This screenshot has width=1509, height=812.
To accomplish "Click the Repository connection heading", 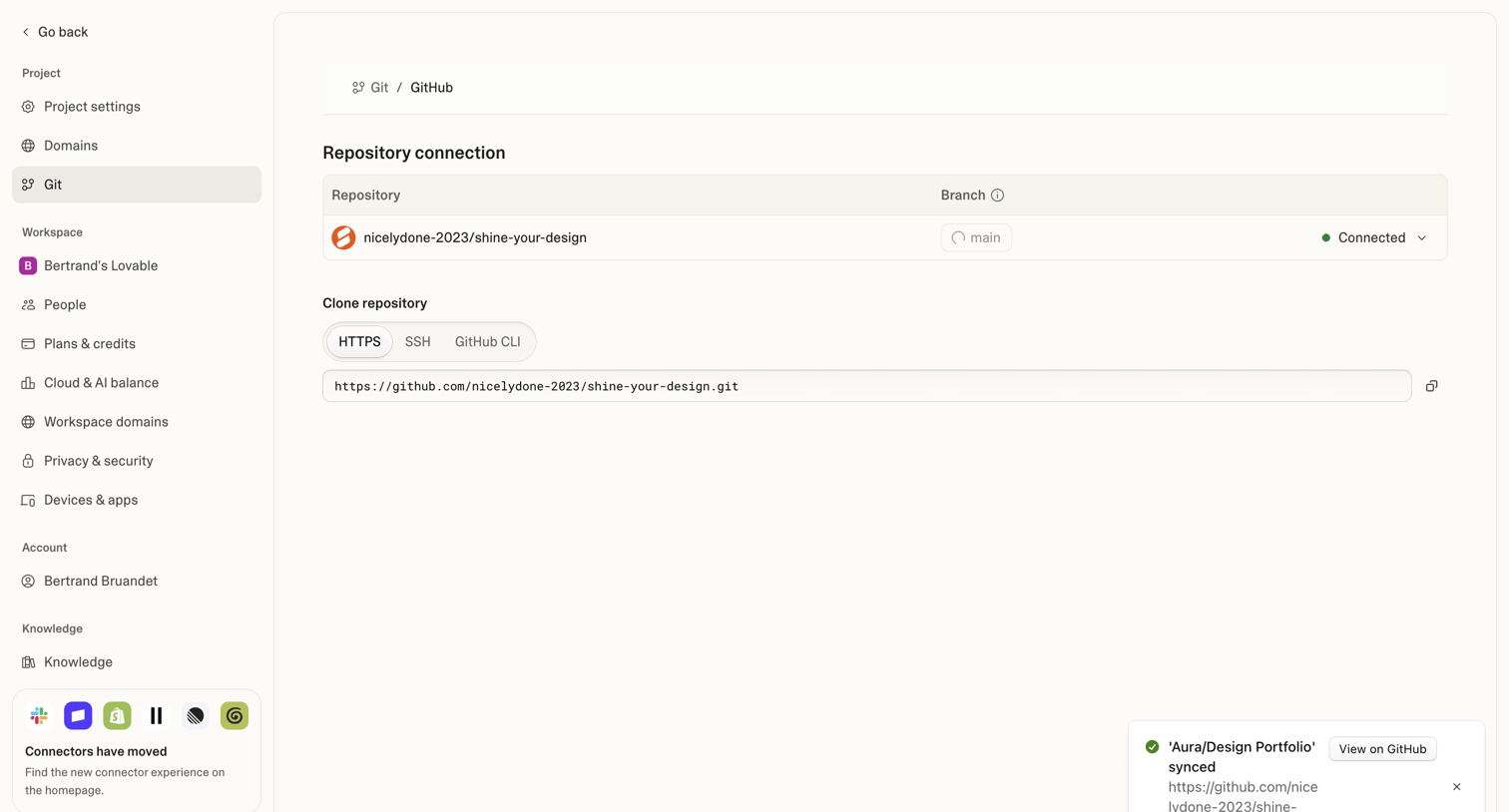I will (x=414, y=153).
